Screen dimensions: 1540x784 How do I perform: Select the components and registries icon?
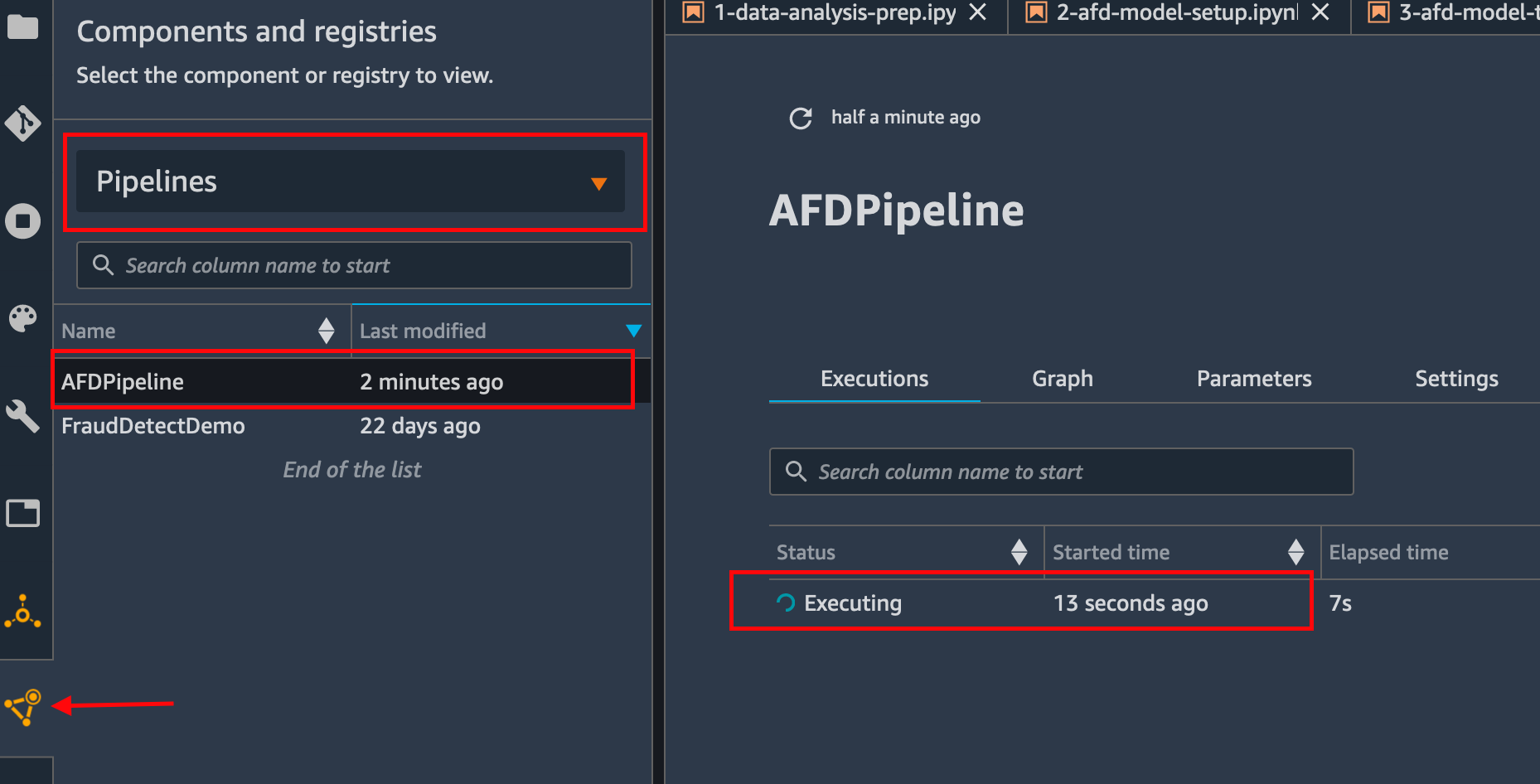click(22, 707)
